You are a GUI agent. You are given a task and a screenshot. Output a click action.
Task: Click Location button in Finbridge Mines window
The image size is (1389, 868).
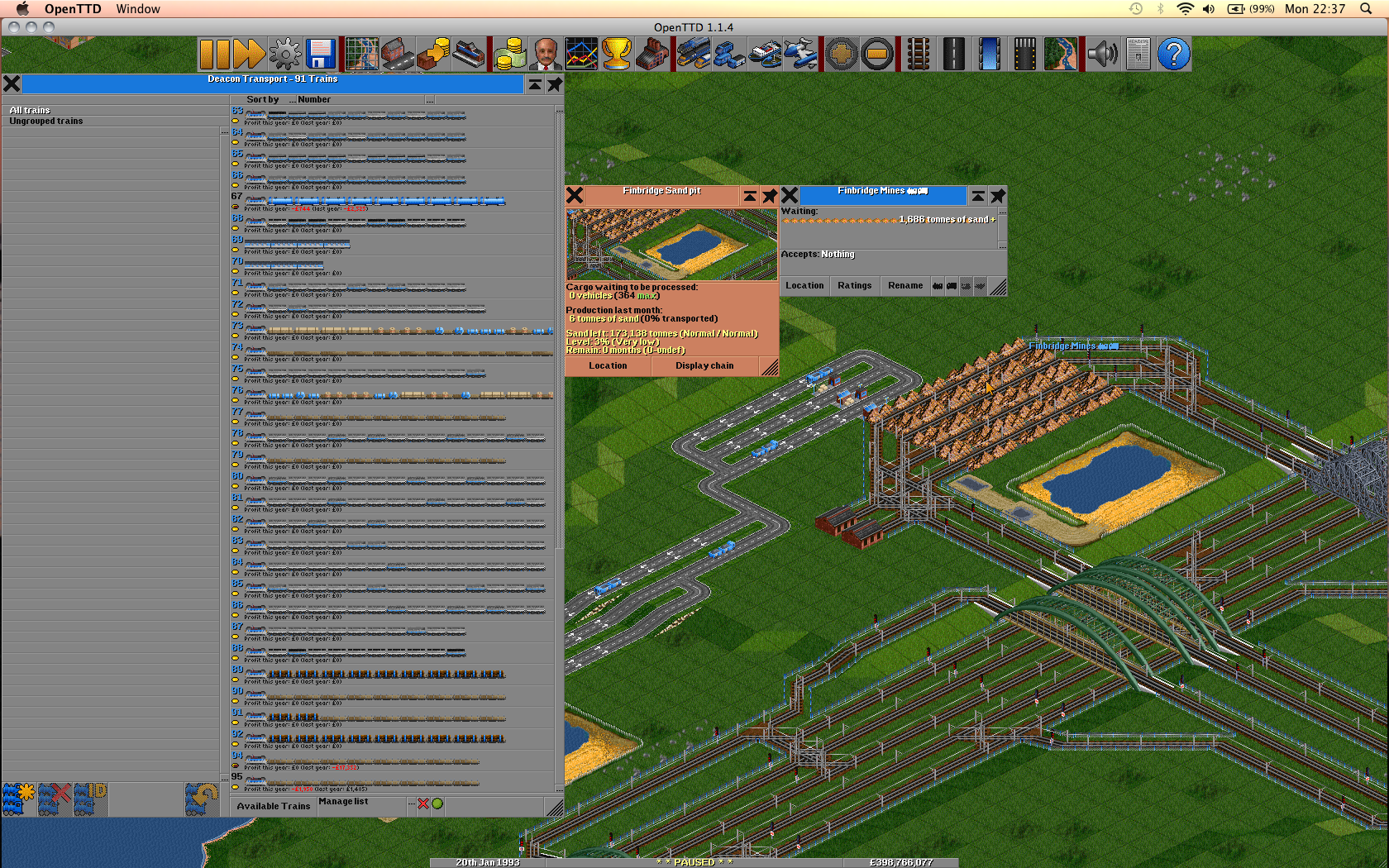804,286
